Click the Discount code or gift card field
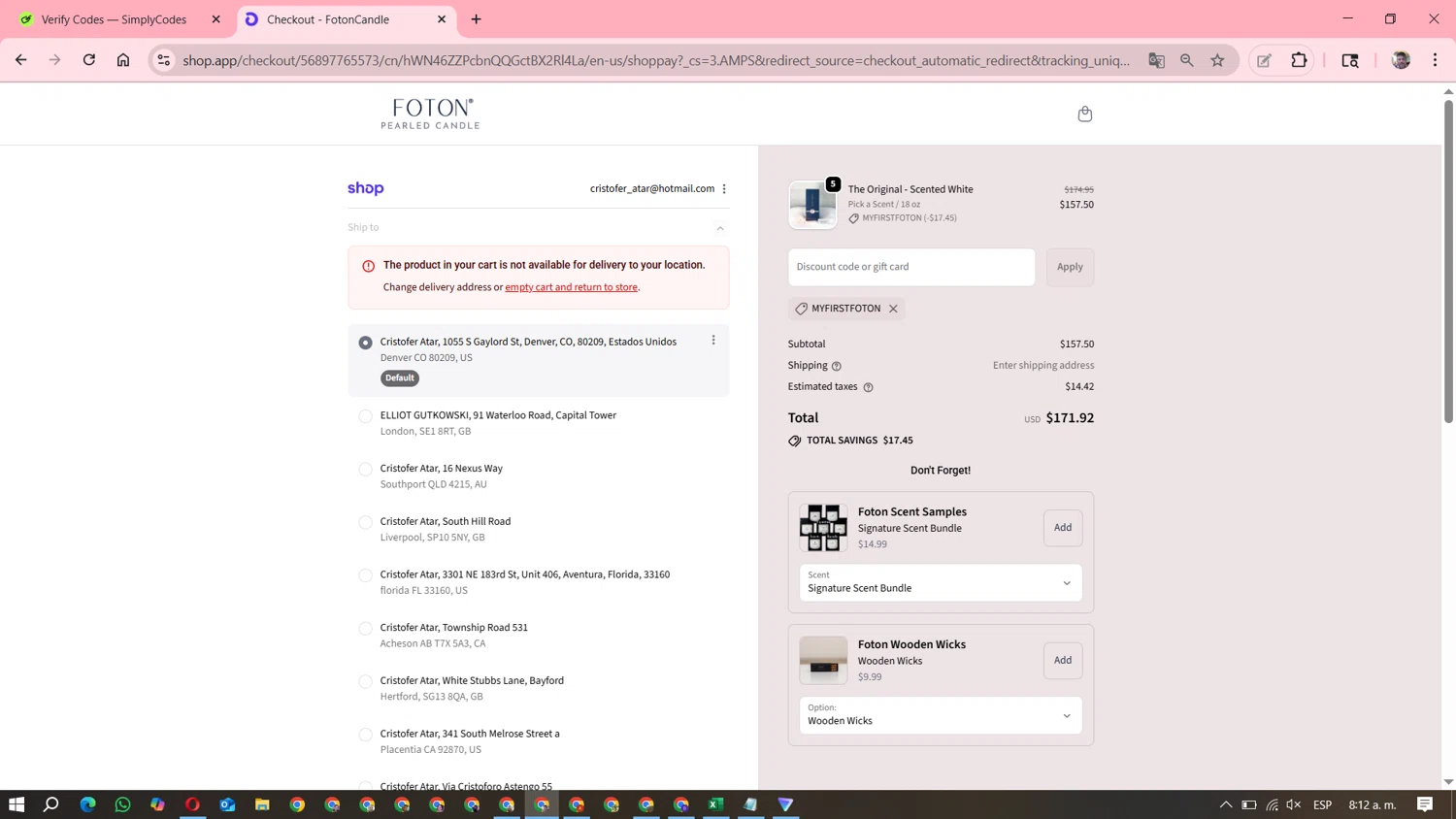Screen dimensions: 1456x819 (911, 267)
